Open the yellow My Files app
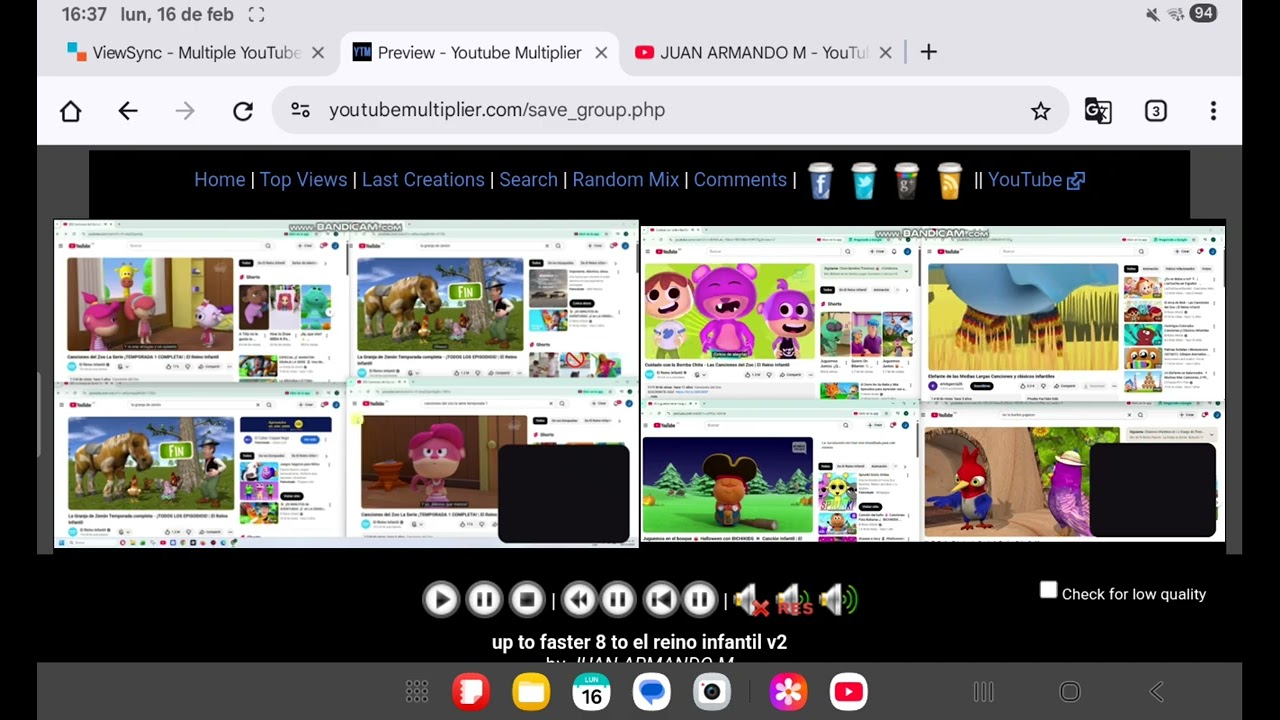The height and width of the screenshot is (720, 1280). [531, 691]
